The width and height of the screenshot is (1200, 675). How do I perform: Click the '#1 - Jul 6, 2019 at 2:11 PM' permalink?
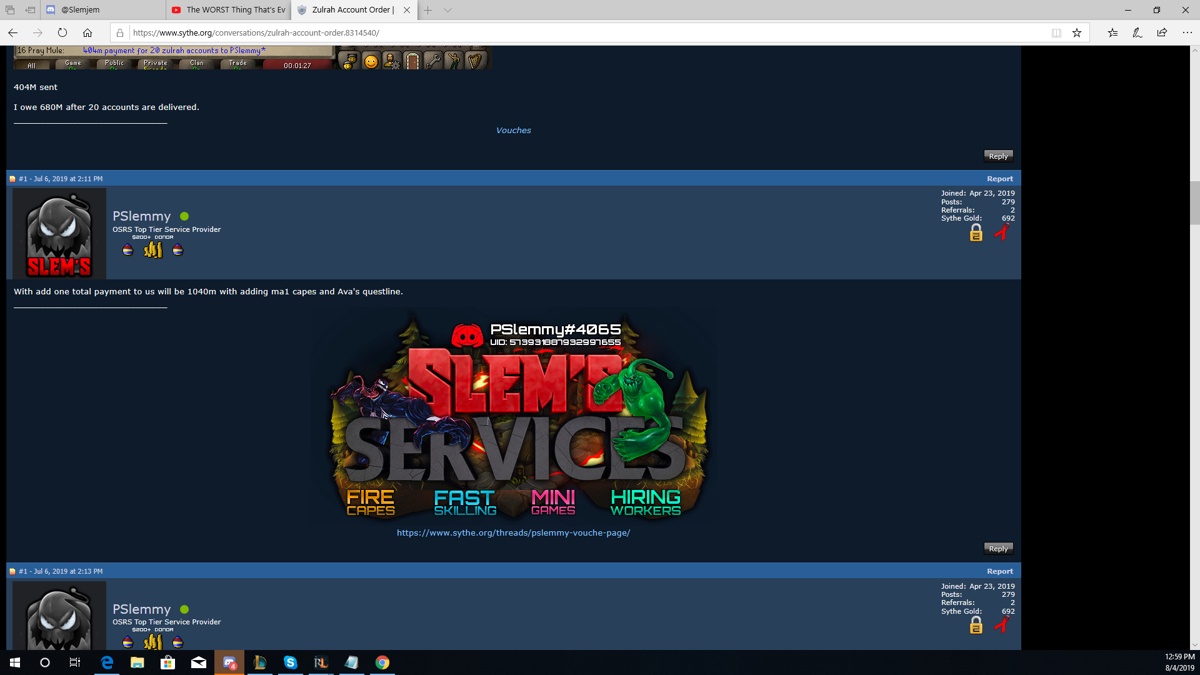click(x=60, y=179)
